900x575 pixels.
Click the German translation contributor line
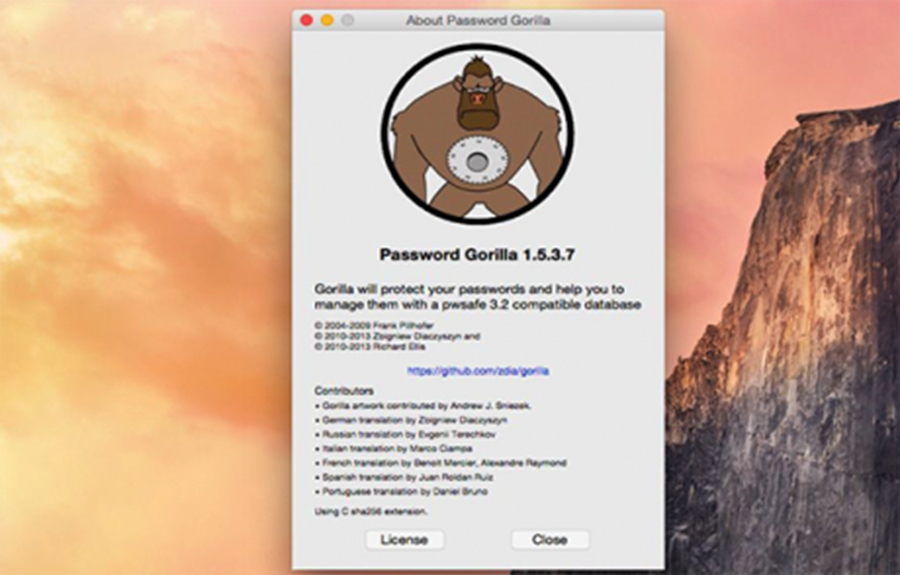click(x=411, y=420)
